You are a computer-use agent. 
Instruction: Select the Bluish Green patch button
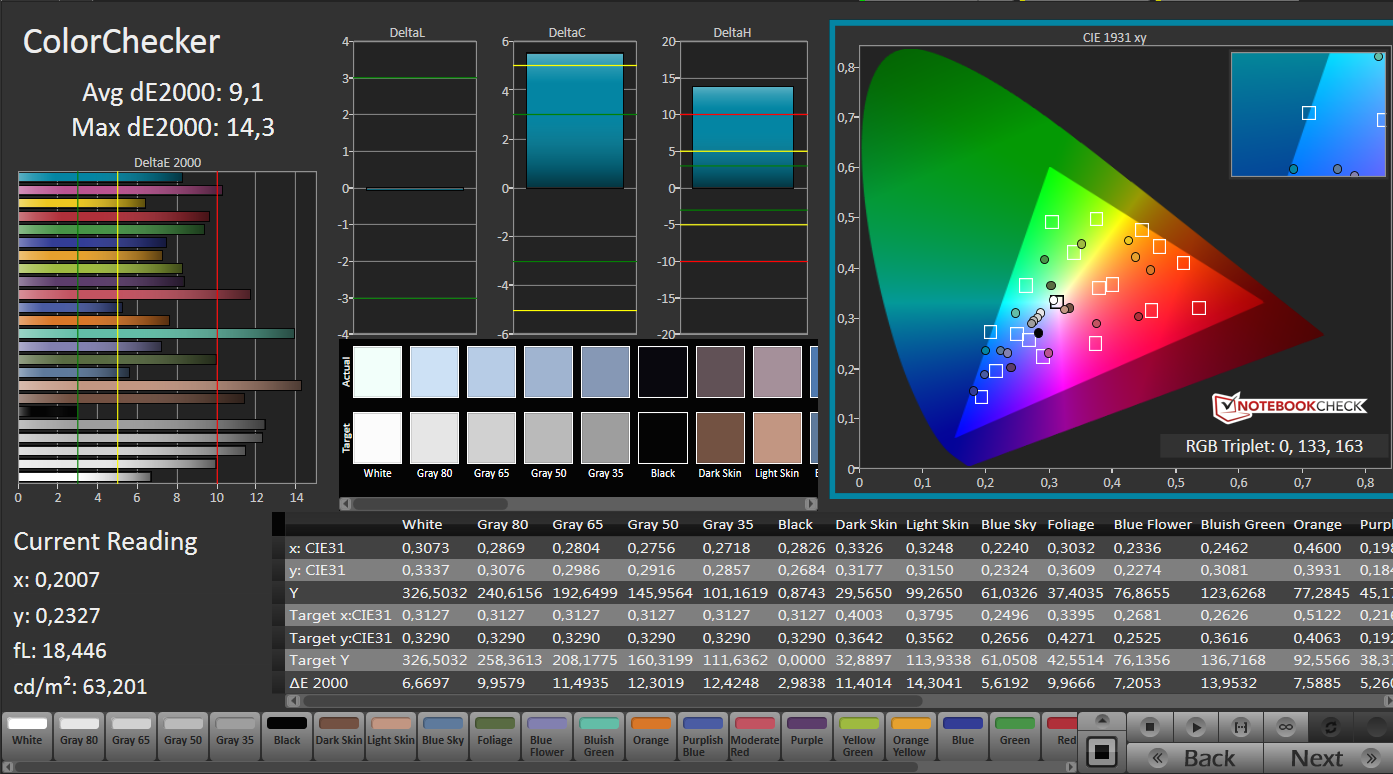tap(599, 736)
